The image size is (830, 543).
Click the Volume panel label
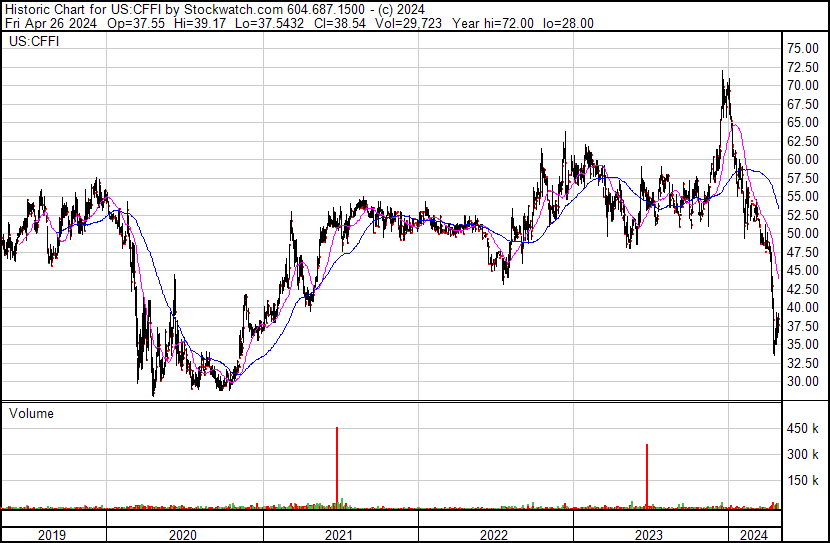coord(31,413)
